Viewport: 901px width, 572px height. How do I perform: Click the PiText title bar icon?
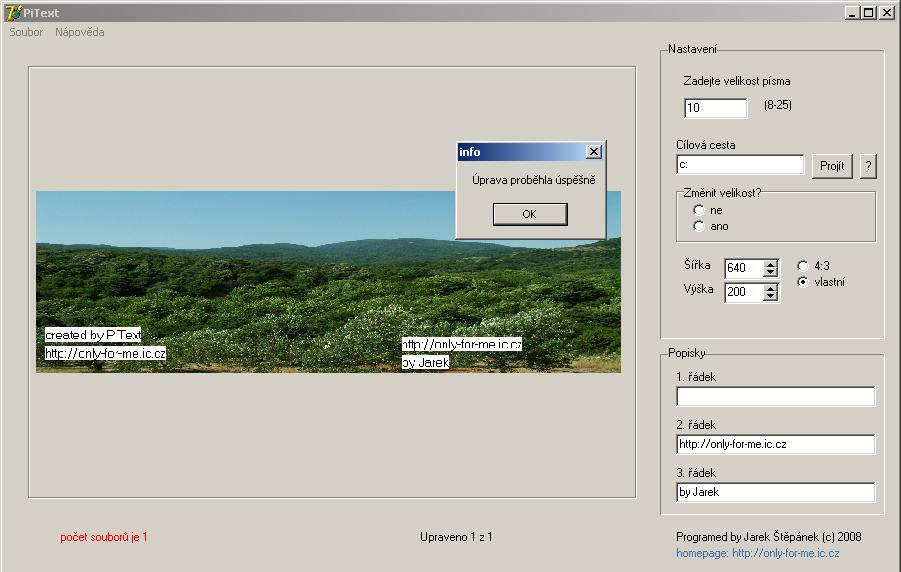tap(13, 12)
